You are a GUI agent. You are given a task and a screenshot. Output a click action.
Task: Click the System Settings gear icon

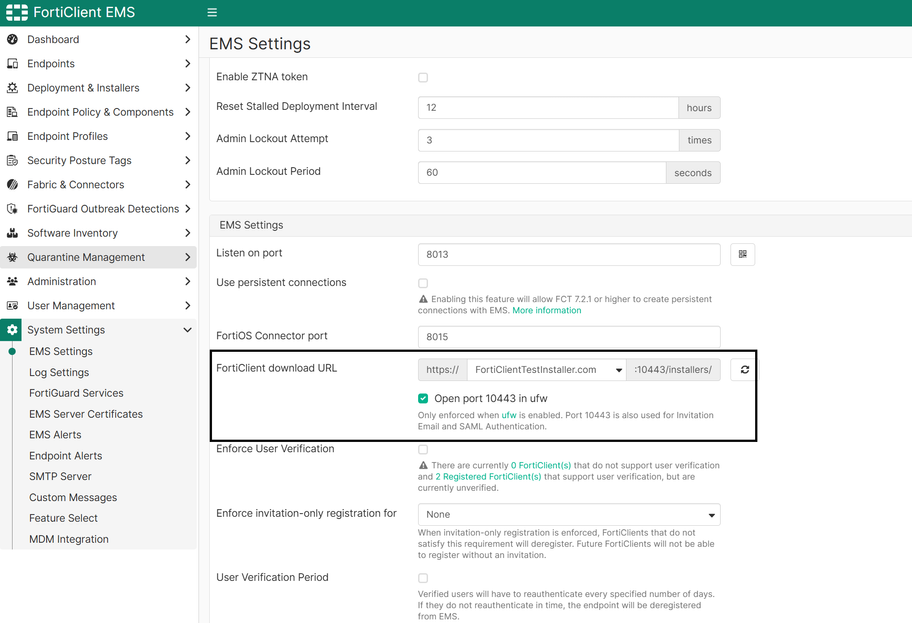click(x=12, y=330)
